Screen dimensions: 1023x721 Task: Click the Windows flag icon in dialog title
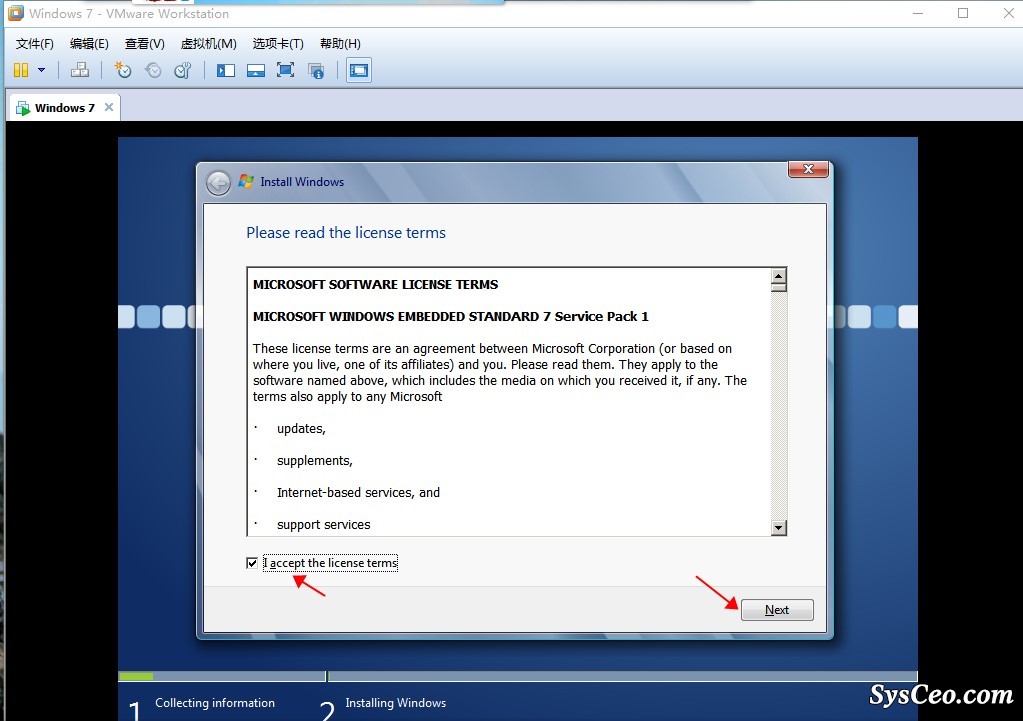[246, 181]
